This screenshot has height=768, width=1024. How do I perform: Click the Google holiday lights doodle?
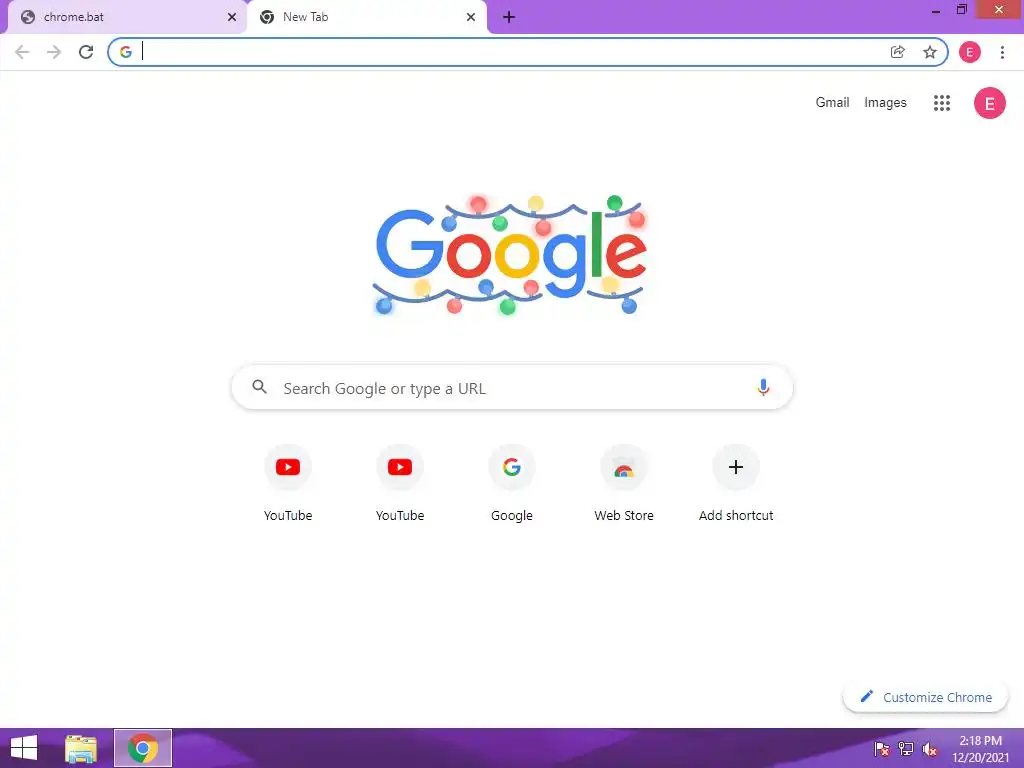pyautogui.click(x=511, y=255)
